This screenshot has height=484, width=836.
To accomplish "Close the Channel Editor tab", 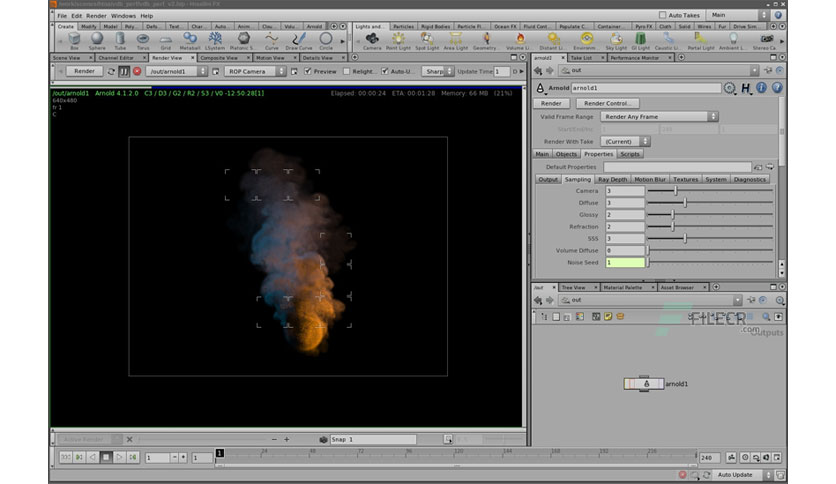I will click(144, 58).
